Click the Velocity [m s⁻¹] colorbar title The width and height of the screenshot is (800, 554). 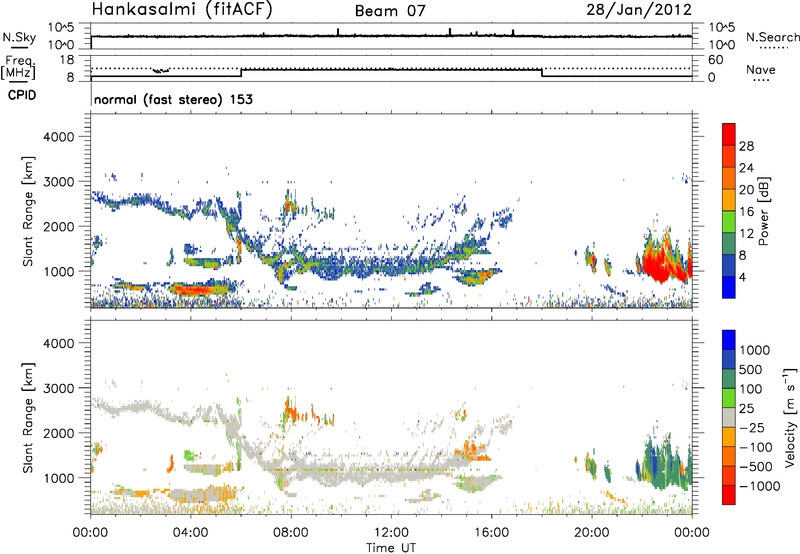pos(790,417)
